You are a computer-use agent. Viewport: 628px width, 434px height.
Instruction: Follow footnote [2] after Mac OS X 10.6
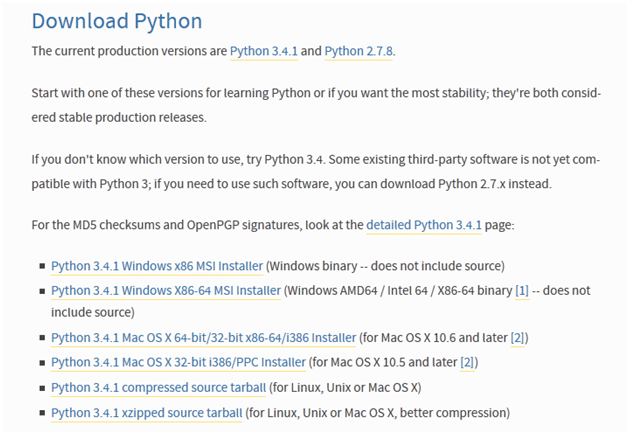[x=517, y=338]
